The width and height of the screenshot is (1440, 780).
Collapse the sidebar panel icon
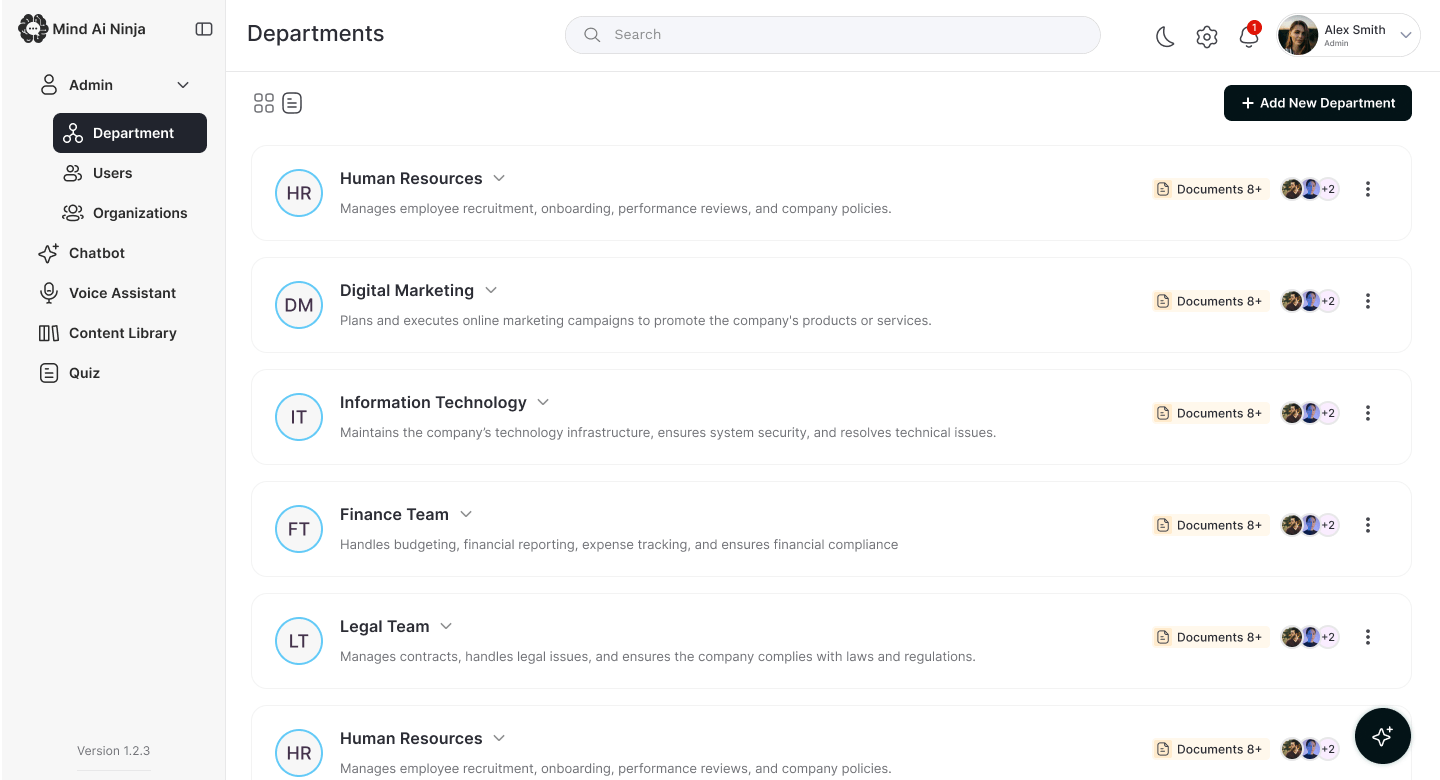point(204,29)
